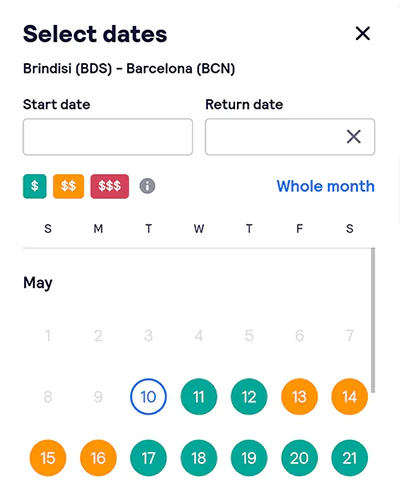Choose May 15 orange date
The width and height of the screenshot is (400, 491).
pos(48,458)
